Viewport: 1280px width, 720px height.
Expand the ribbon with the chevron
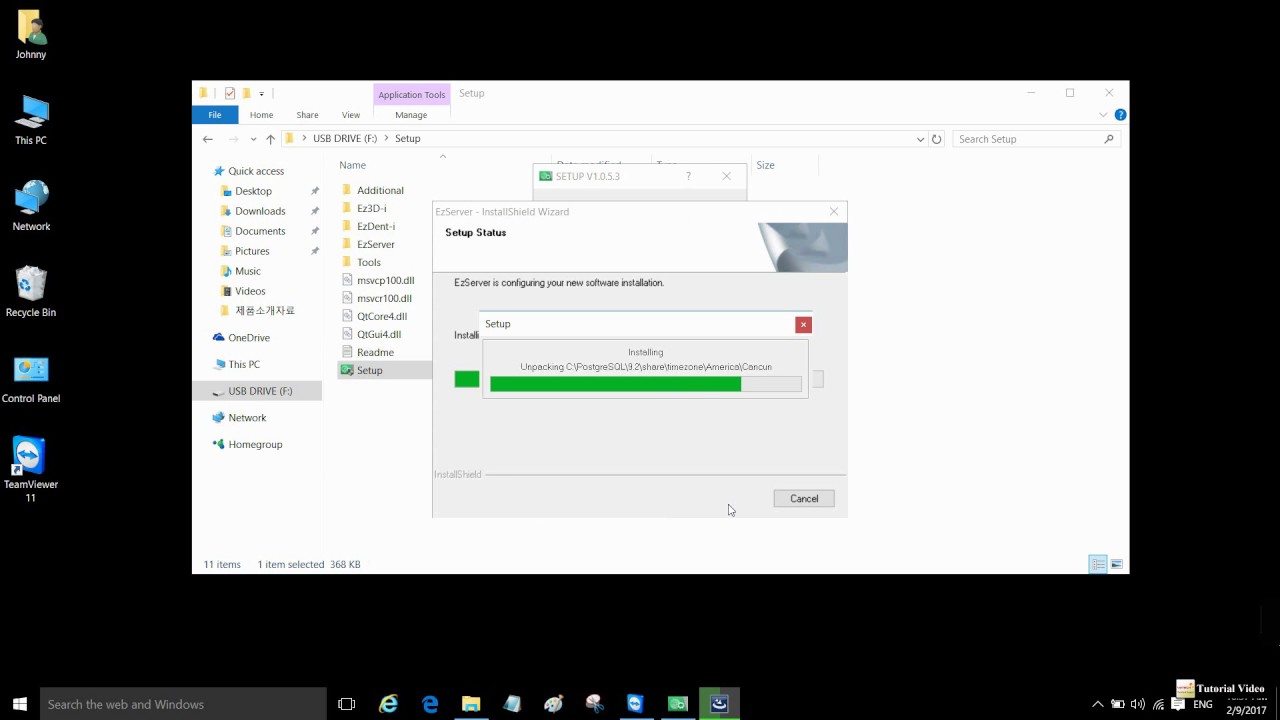[x=1104, y=115]
